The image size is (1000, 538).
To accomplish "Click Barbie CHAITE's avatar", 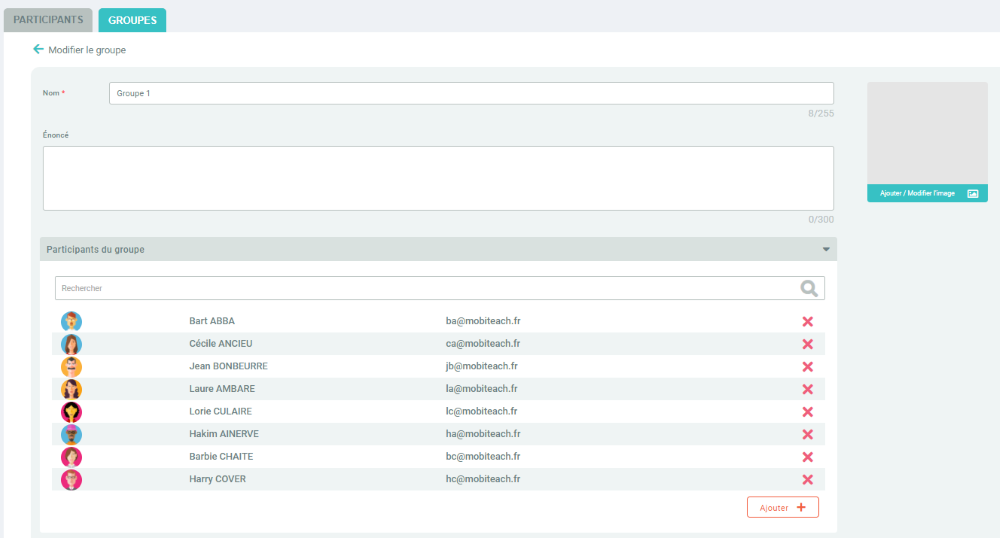I will coord(71,457).
